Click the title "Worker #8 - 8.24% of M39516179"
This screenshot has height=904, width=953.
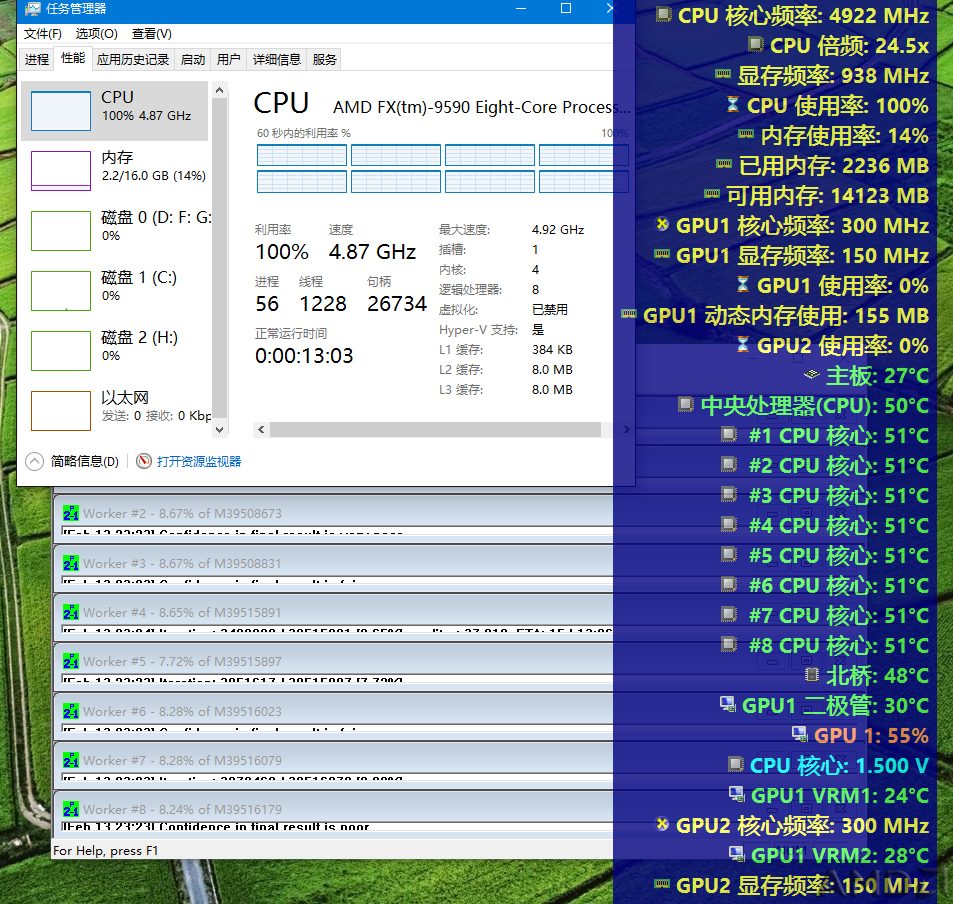(x=182, y=810)
